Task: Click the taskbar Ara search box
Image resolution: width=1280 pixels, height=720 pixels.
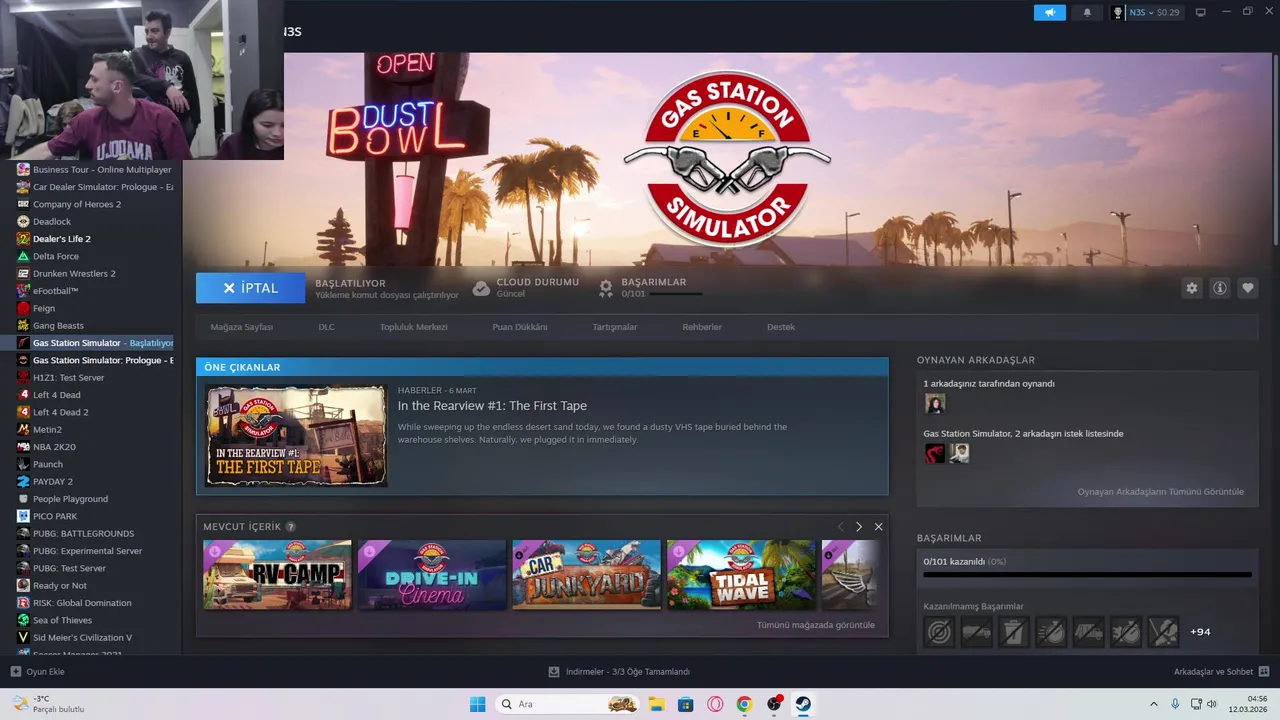Action: pyautogui.click(x=567, y=704)
